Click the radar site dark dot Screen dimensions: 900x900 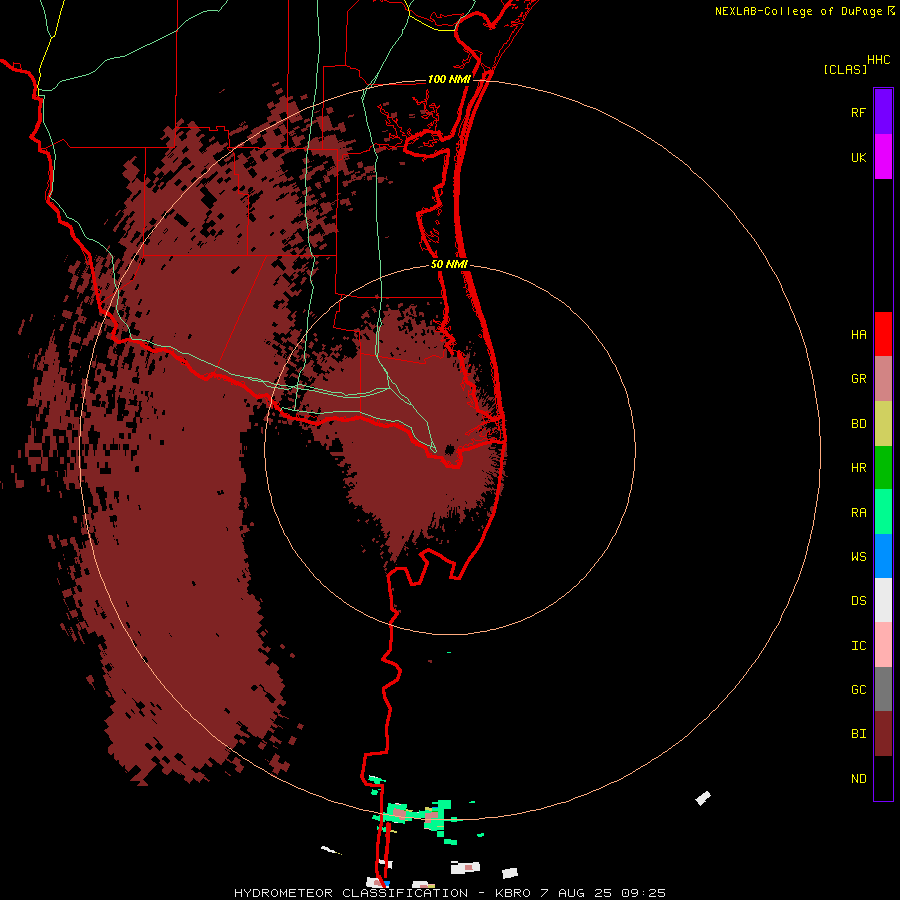click(449, 449)
